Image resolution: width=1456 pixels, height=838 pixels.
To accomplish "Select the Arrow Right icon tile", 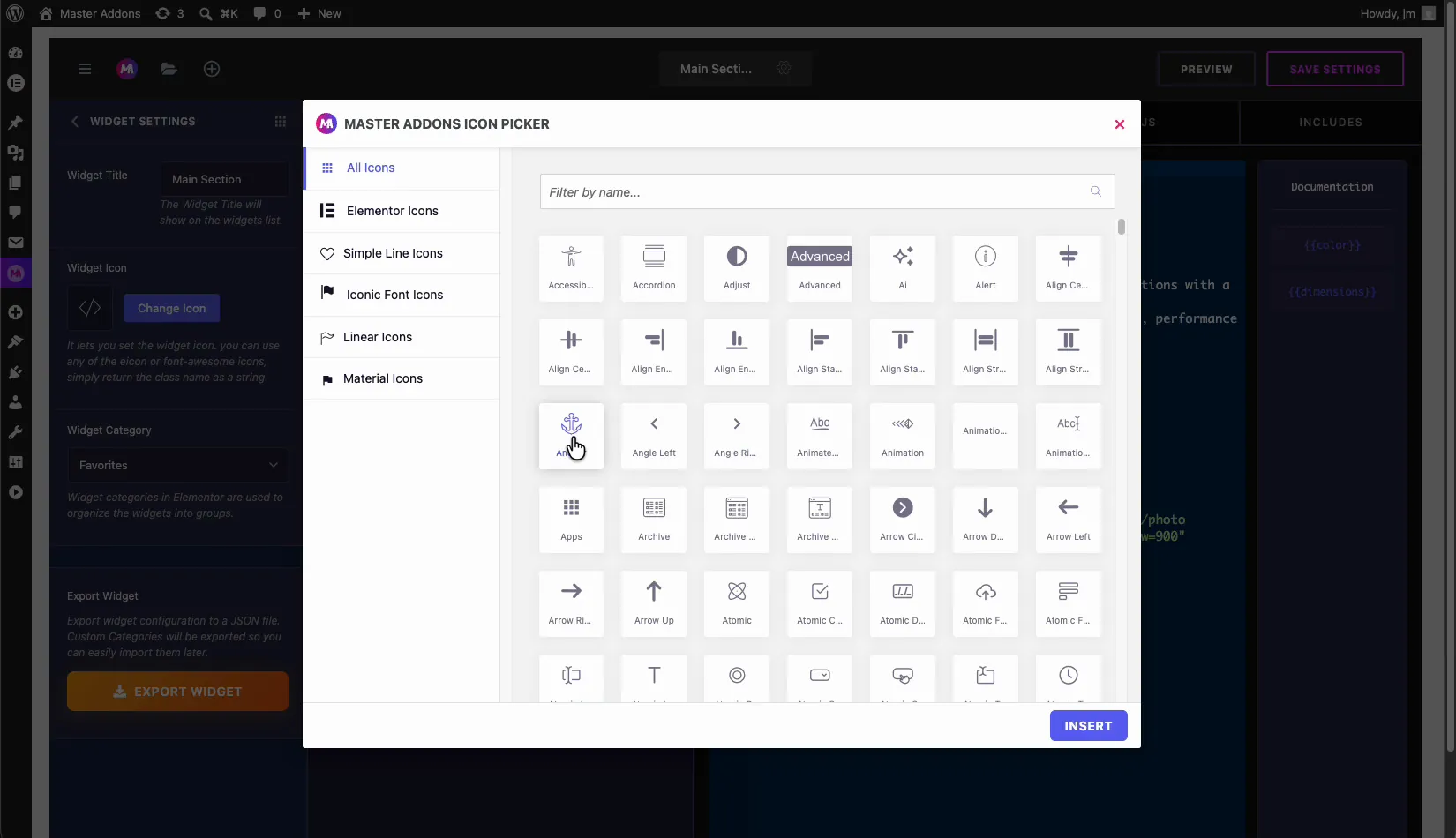I will click(571, 603).
